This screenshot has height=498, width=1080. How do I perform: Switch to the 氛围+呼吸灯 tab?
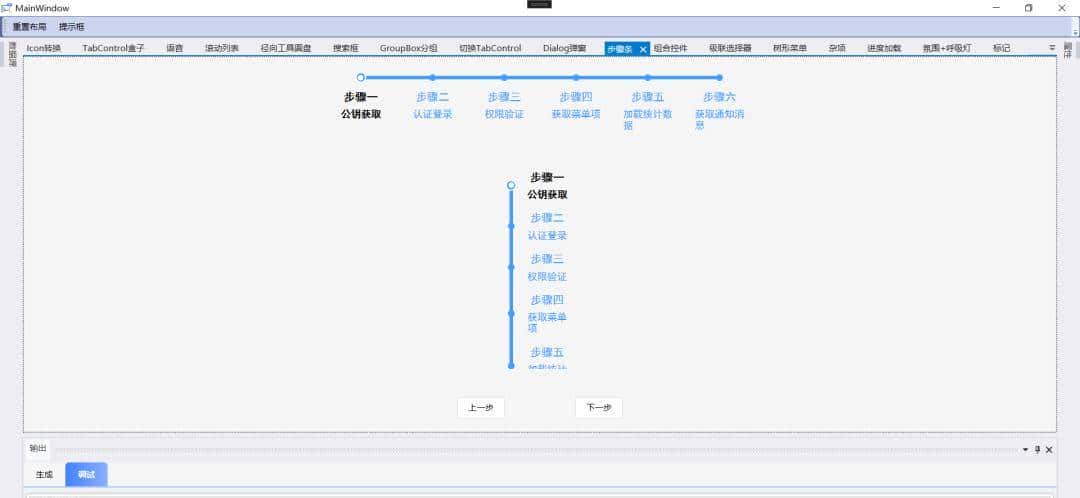point(947,48)
